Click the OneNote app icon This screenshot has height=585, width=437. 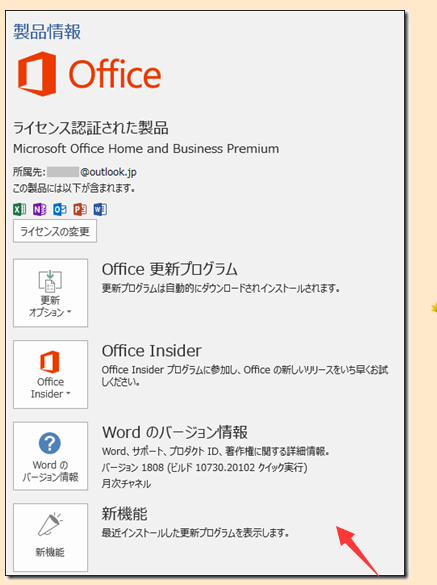[40, 209]
